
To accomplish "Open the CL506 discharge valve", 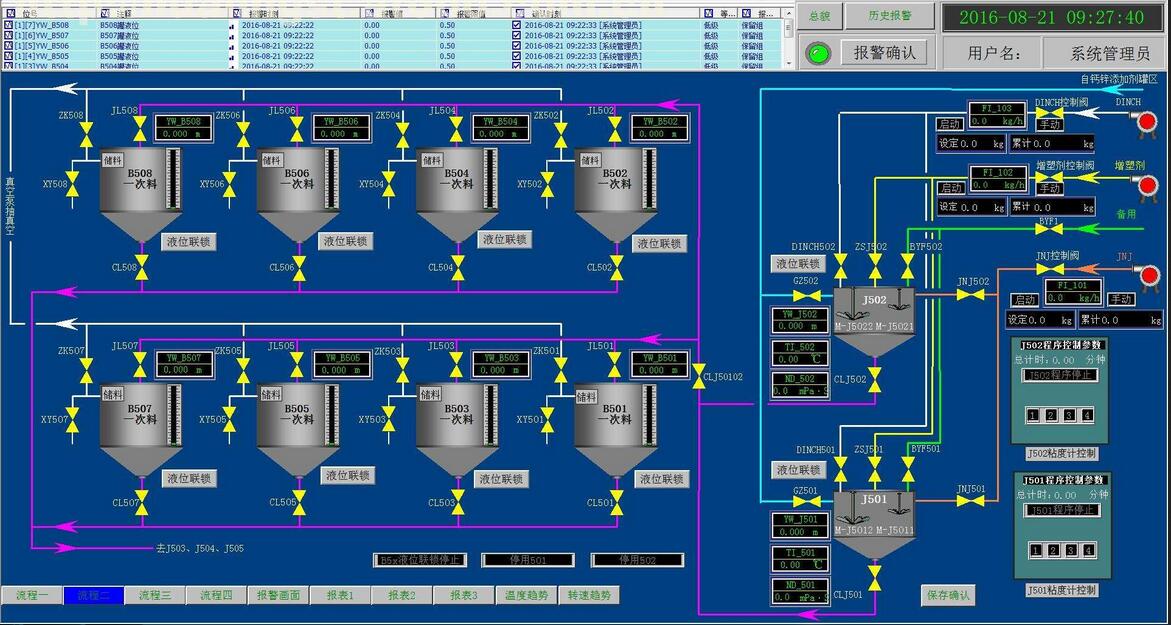I will pos(300,267).
